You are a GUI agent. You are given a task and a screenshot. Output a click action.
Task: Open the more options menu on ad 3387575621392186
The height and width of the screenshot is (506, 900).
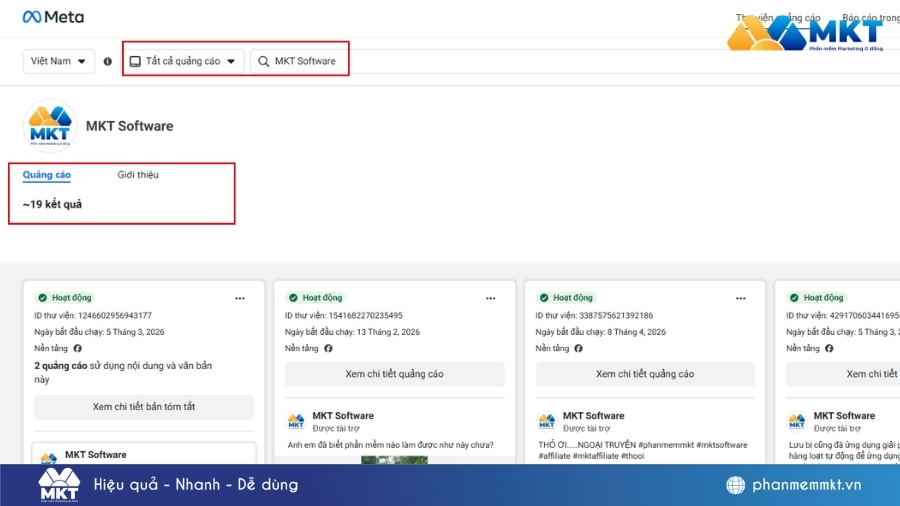[741, 298]
